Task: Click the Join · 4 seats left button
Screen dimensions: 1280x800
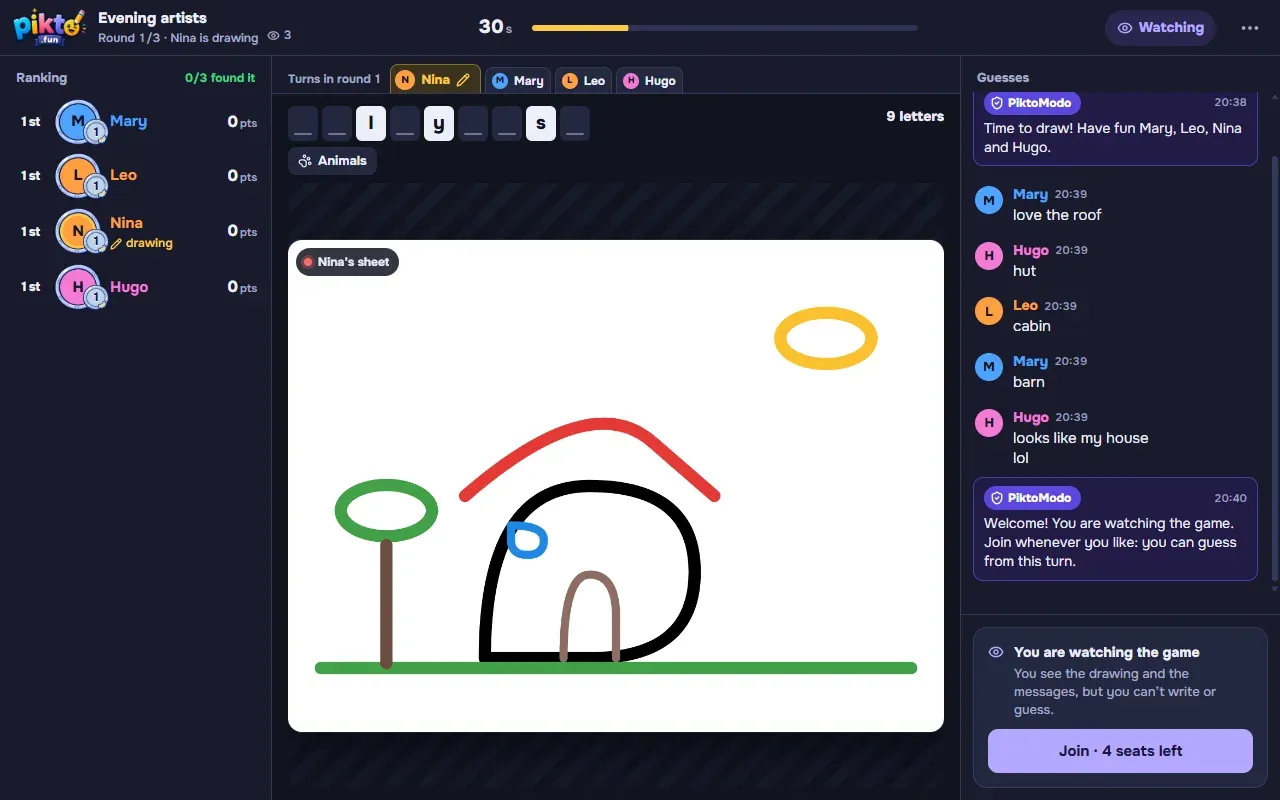Action: pyautogui.click(x=1120, y=751)
